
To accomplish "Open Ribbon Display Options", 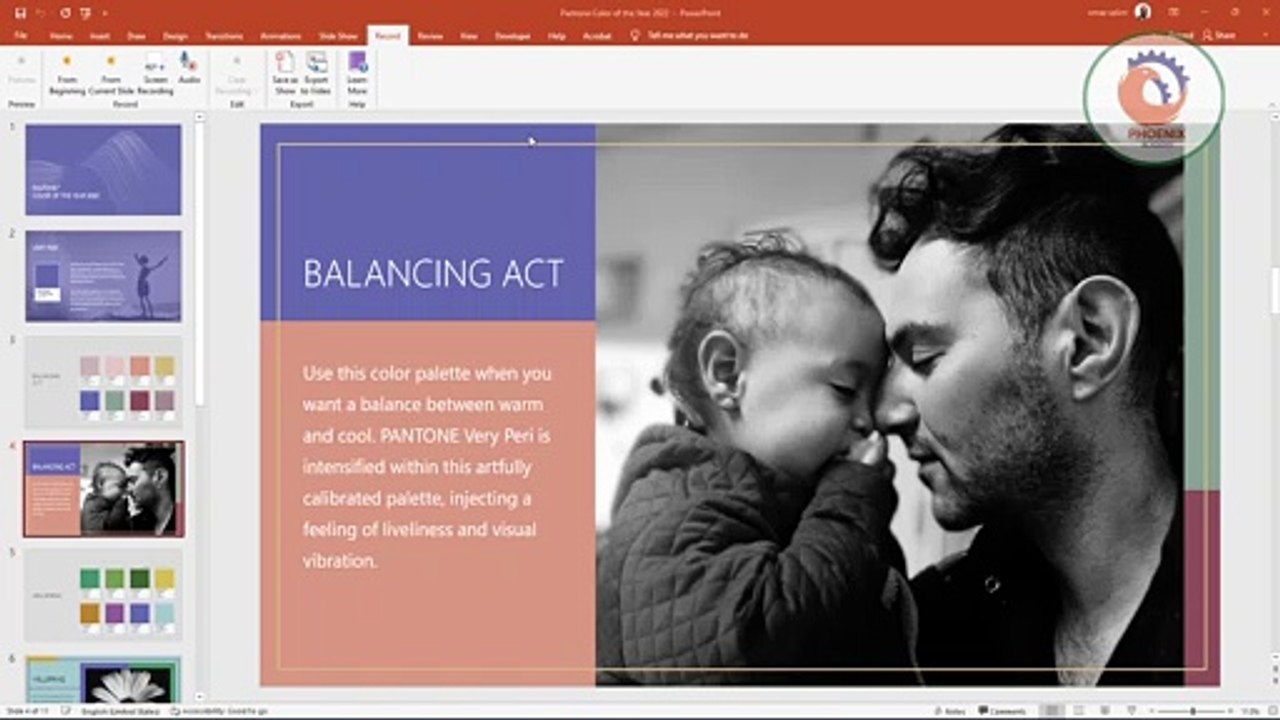I will (x=1172, y=12).
